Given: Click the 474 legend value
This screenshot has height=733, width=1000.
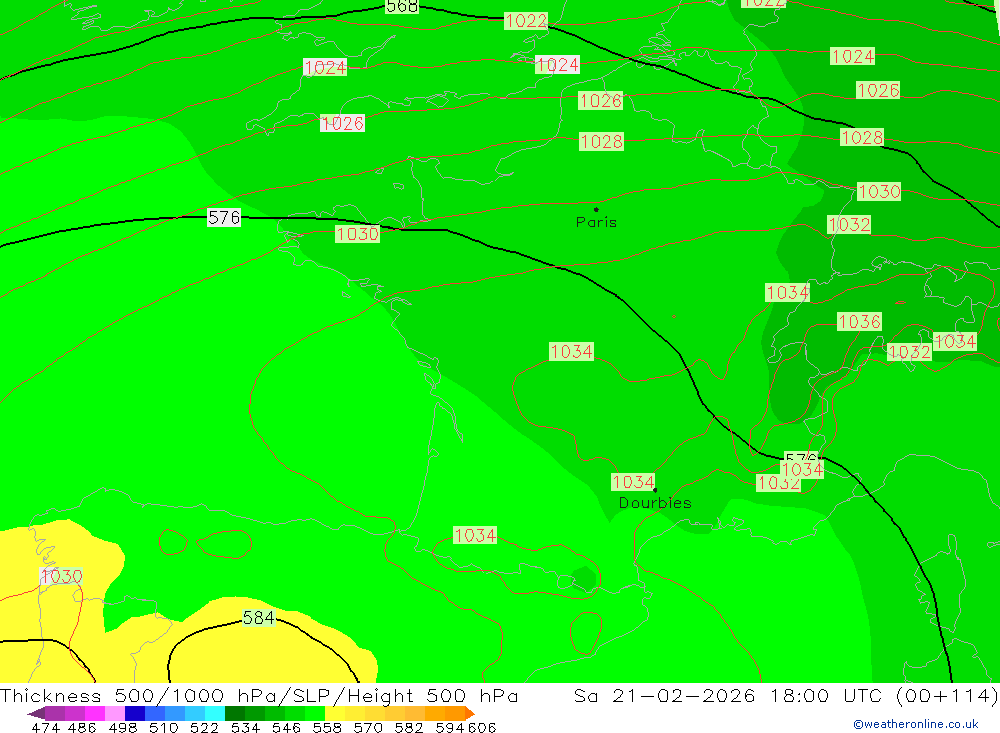Looking at the screenshot, I should 45,727.
